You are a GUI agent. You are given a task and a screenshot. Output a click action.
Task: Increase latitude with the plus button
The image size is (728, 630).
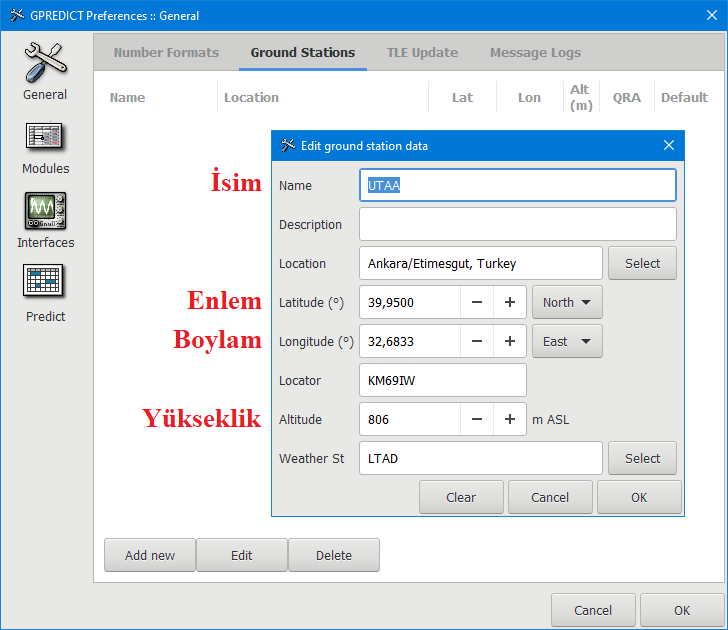click(x=510, y=302)
